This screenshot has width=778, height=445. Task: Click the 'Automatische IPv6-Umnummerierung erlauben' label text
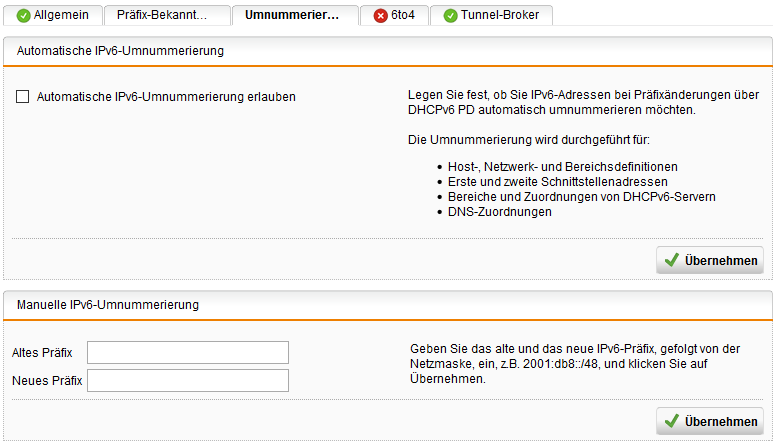[x=166, y=97]
